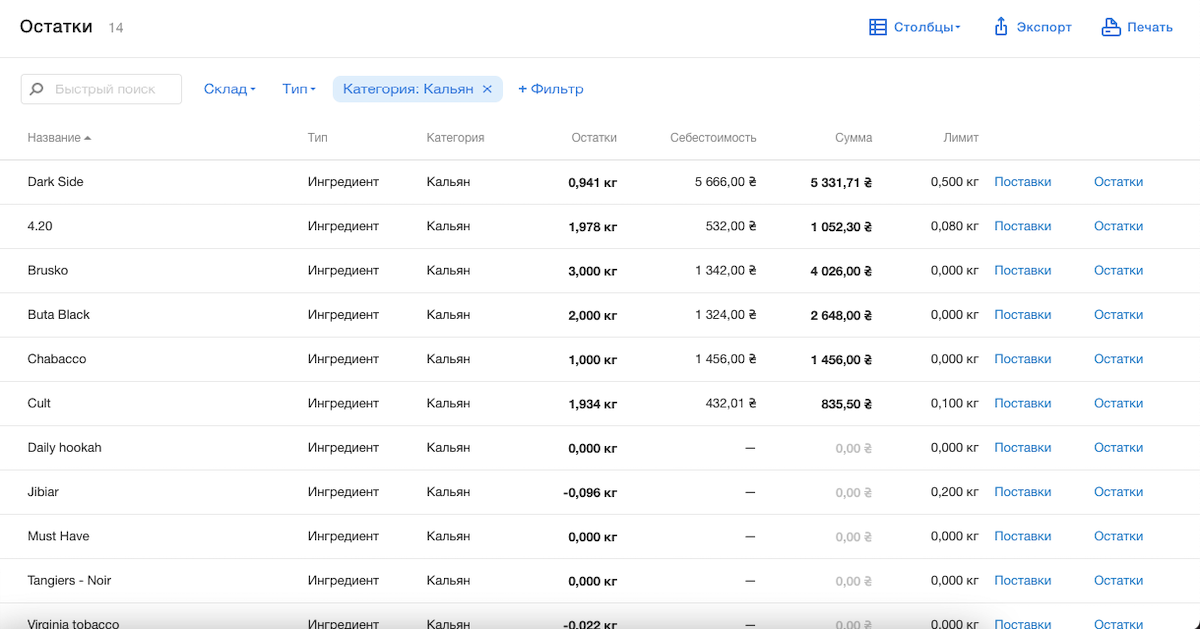Click the Категория column header

tap(455, 138)
